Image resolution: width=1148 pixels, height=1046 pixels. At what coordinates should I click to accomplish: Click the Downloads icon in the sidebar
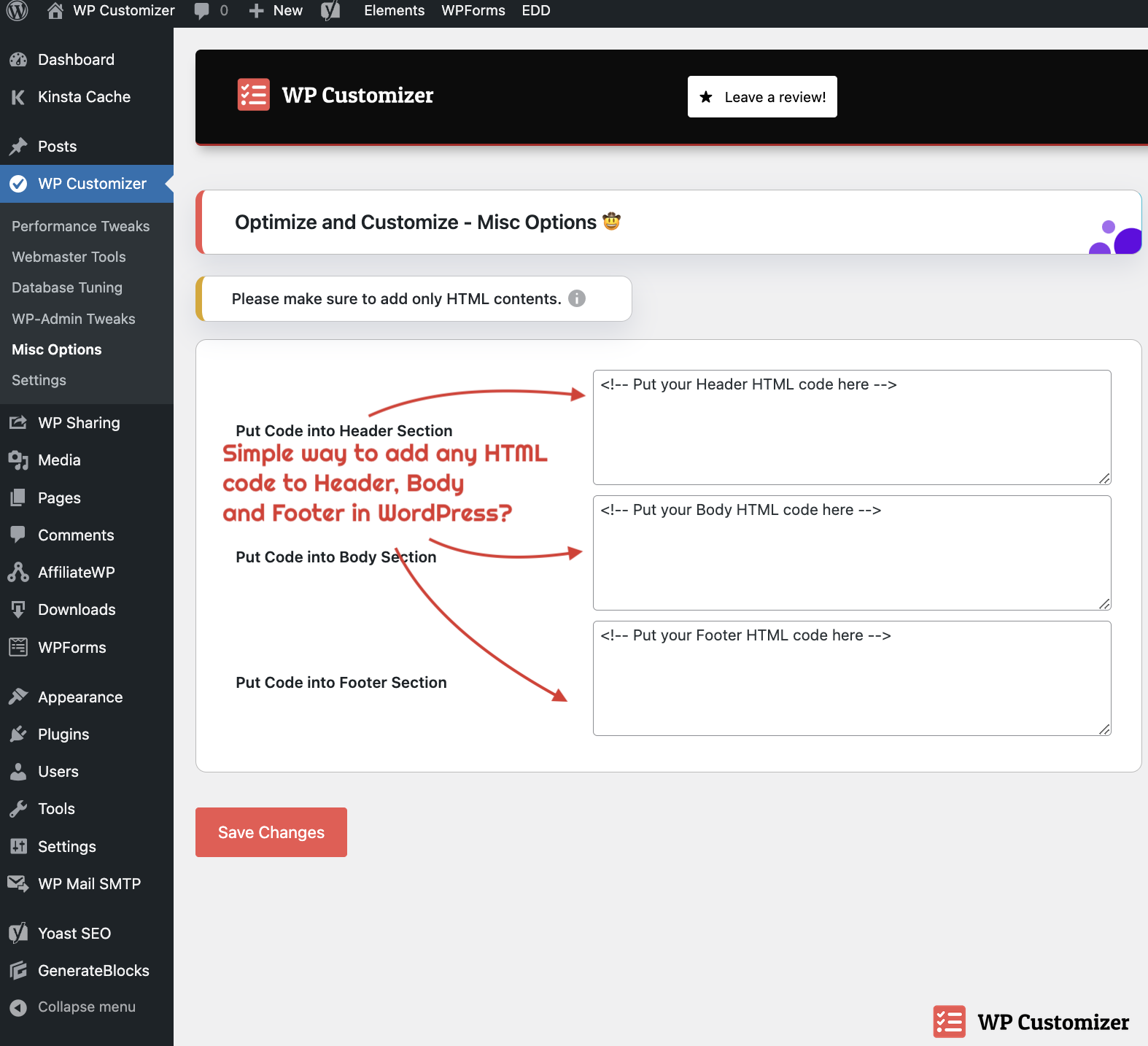[x=18, y=610]
